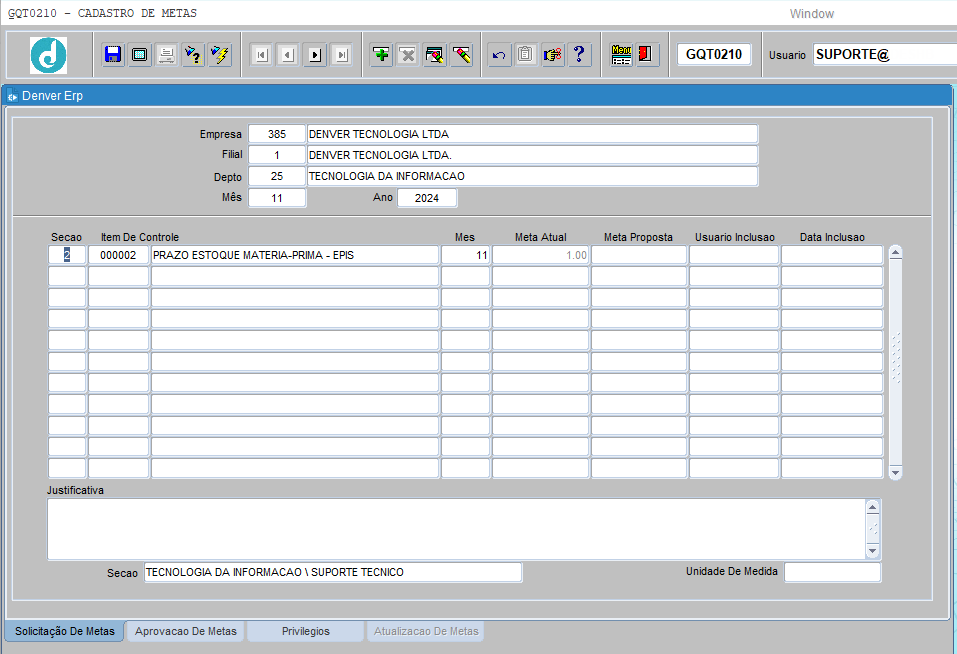Click the enter query flashlight icon
The width and height of the screenshot is (957, 654).
(x=193, y=55)
